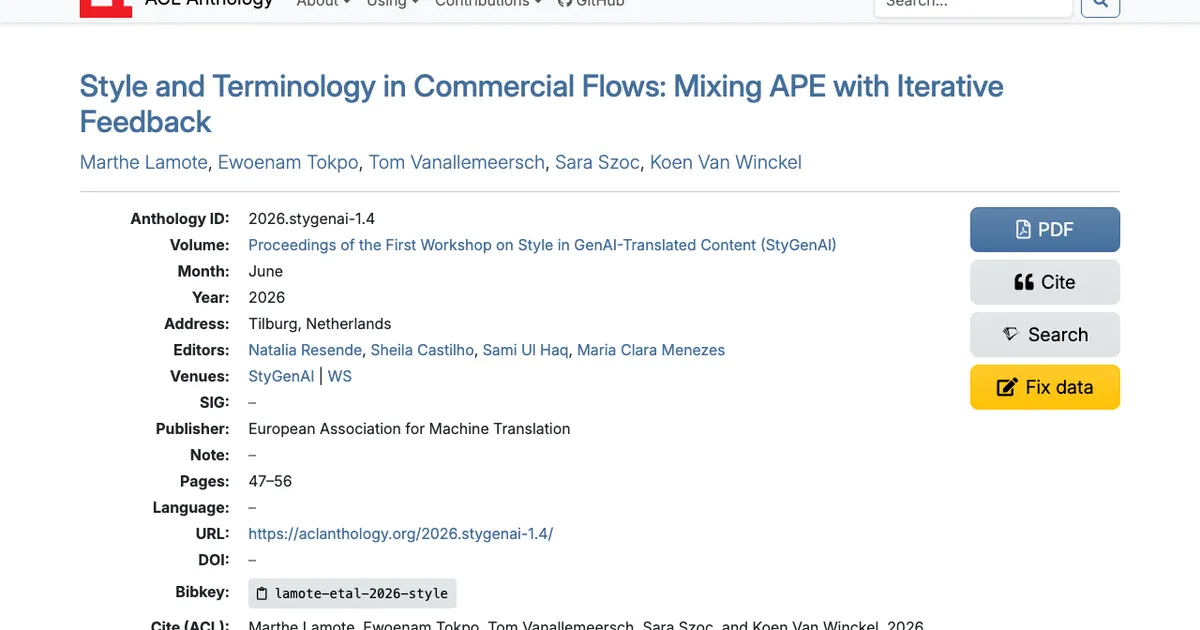Open editor Sheila Castilho's page
This screenshot has height=630, width=1200.
(x=422, y=350)
